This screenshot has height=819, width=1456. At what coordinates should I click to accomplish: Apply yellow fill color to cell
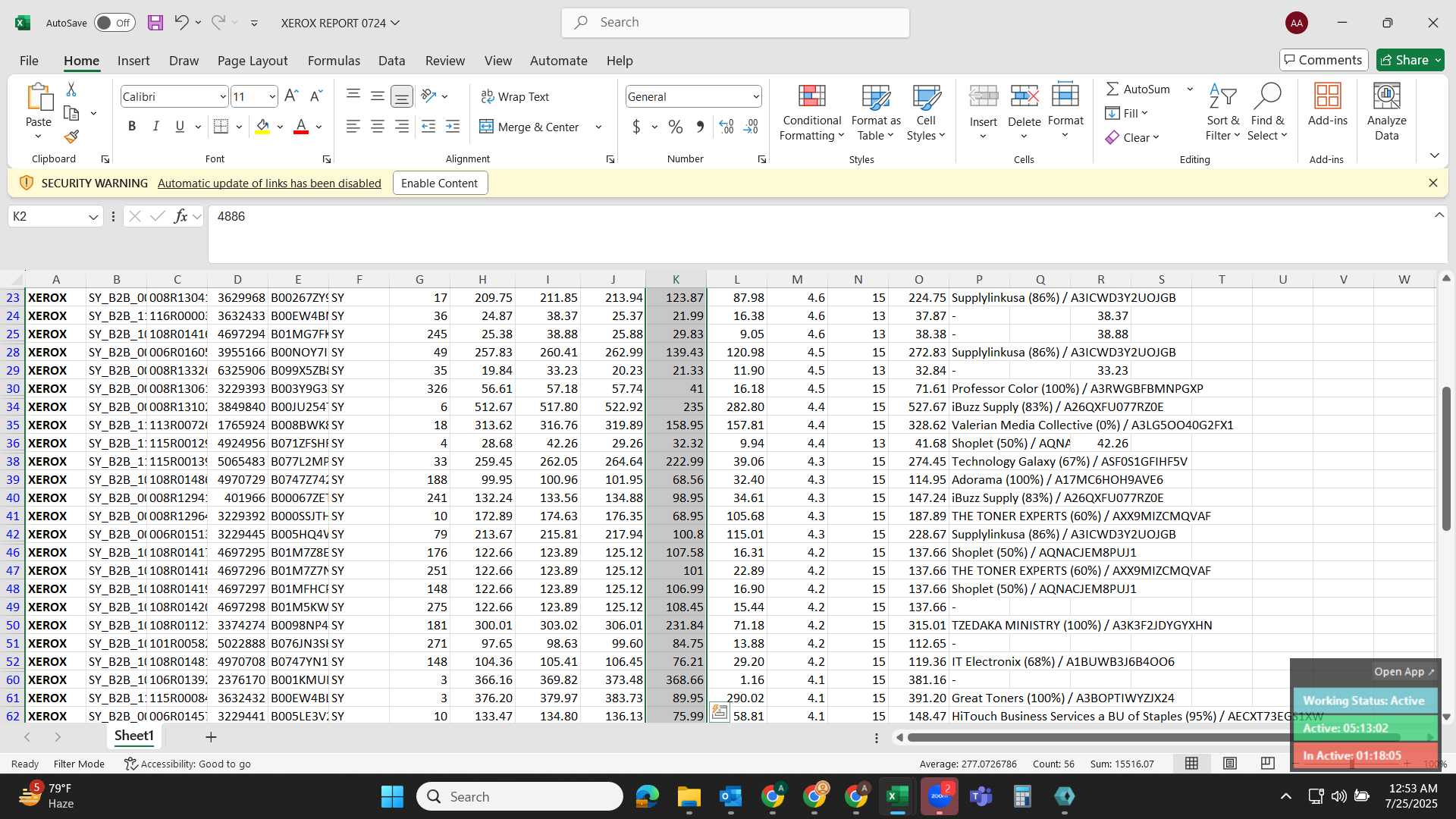(262, 127)
